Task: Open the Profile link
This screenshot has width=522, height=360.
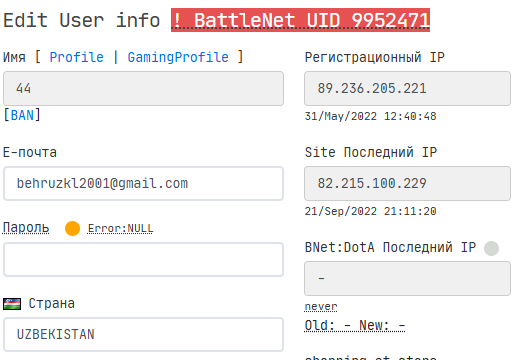Action: [x=77, y=57]
